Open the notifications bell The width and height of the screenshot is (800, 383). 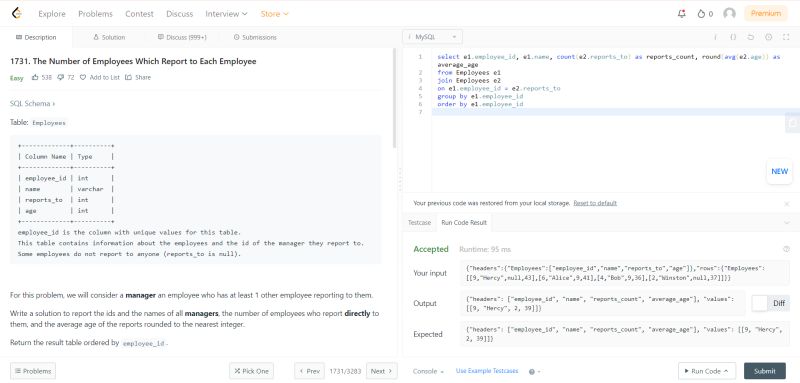(x=682, y=14)
